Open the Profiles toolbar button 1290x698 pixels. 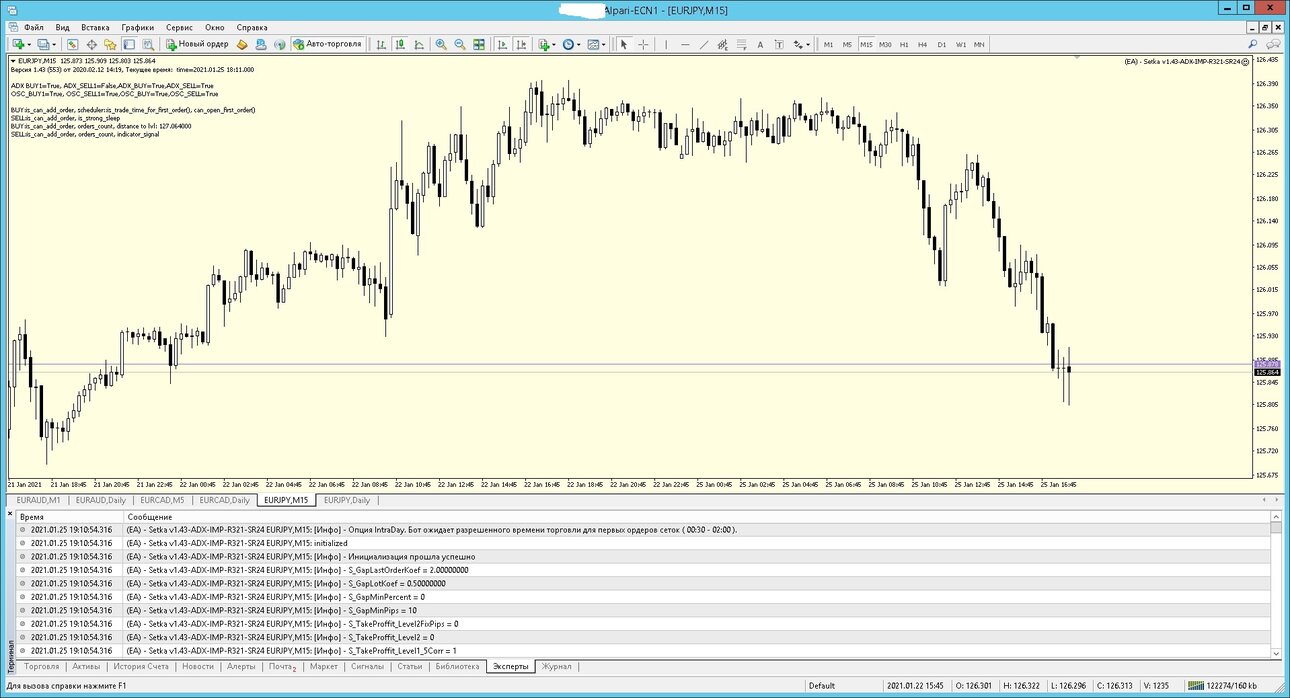coord(46,44)
